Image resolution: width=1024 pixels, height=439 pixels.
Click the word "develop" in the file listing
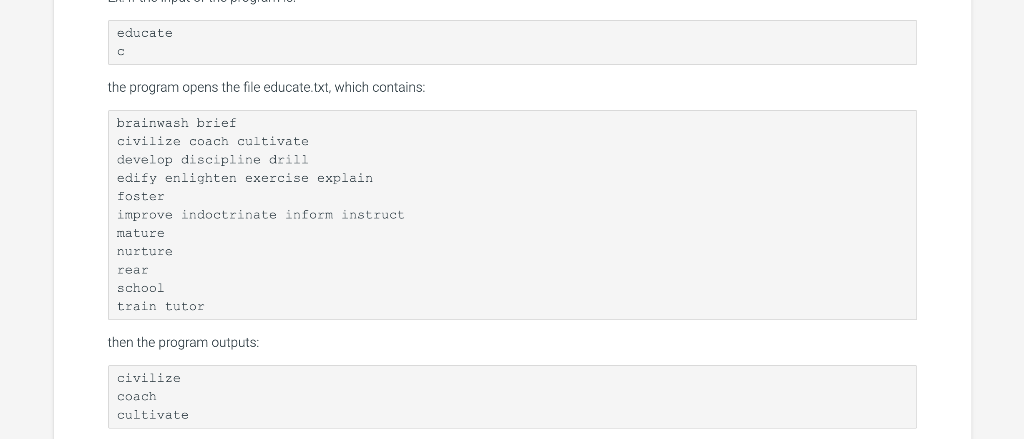point(144,160)
